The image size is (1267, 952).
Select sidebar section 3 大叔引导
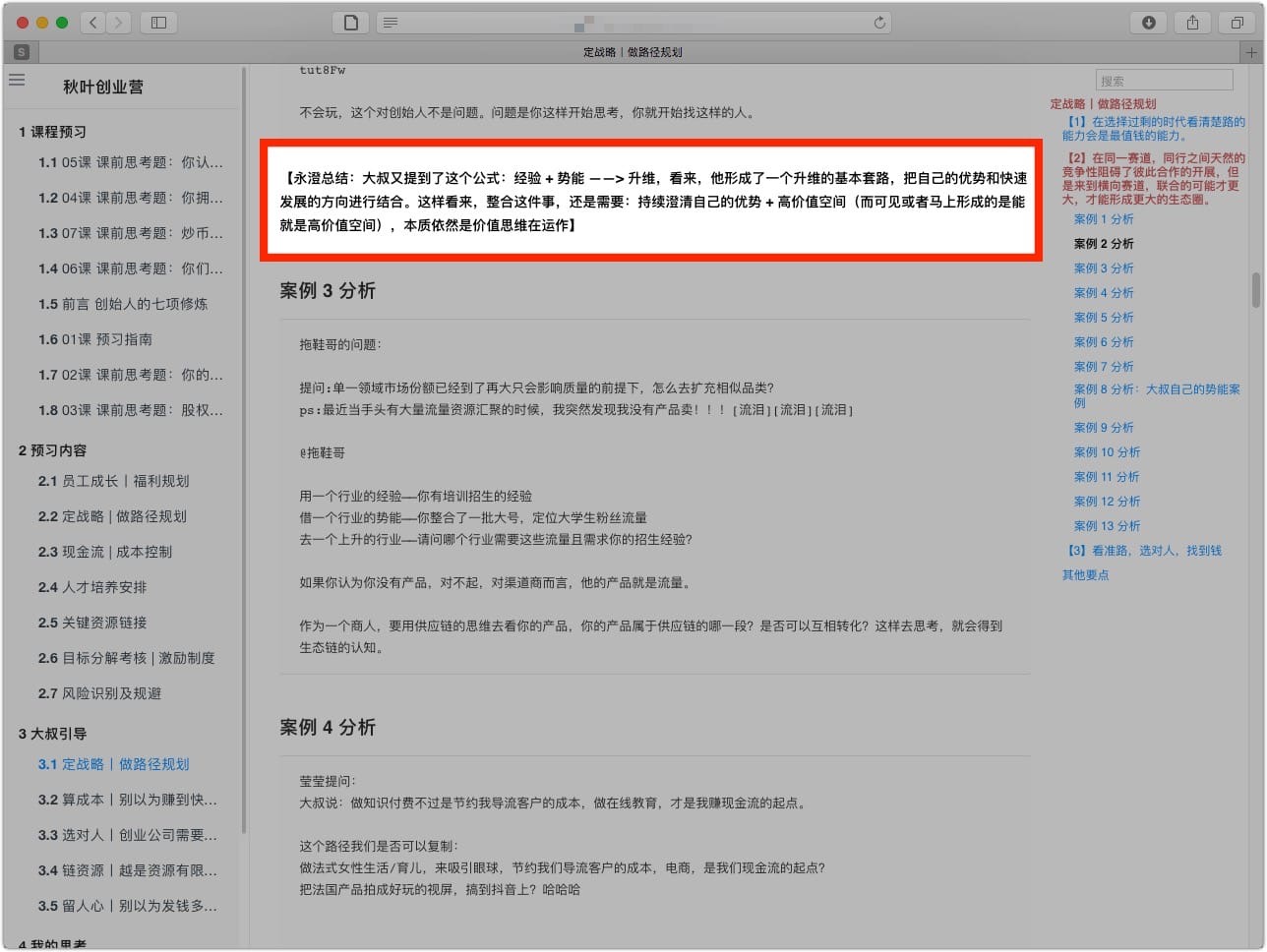tap(52, 734)
